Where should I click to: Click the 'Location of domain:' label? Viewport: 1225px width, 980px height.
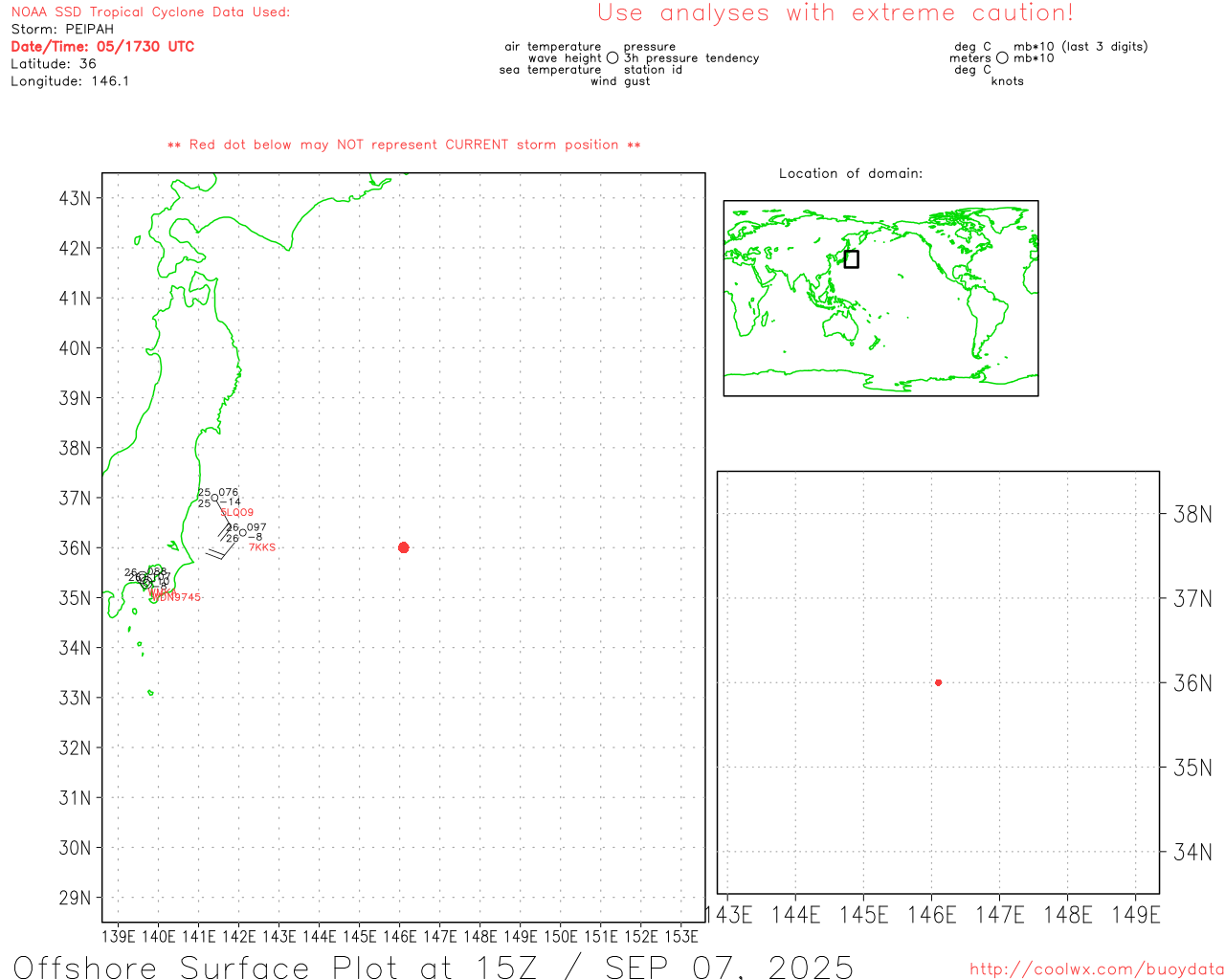[851, 173]
